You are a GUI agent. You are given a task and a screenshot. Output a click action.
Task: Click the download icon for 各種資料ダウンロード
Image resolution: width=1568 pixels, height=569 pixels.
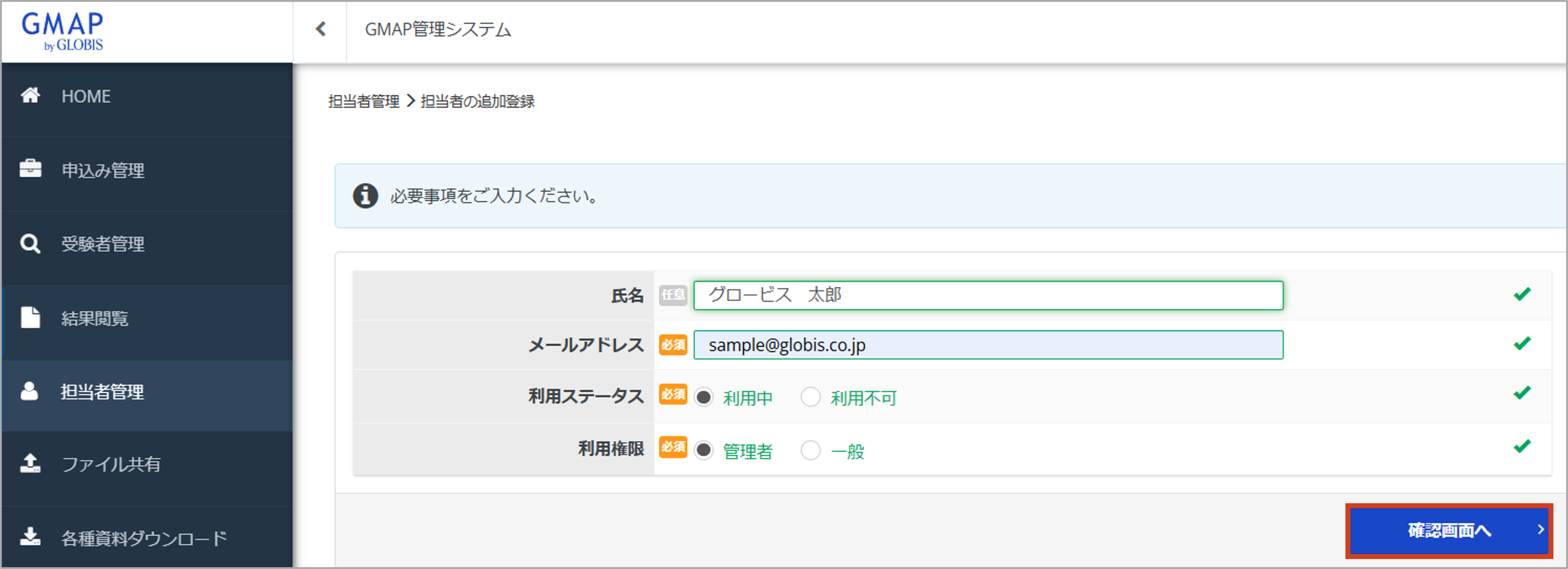(x=31, y=536)
